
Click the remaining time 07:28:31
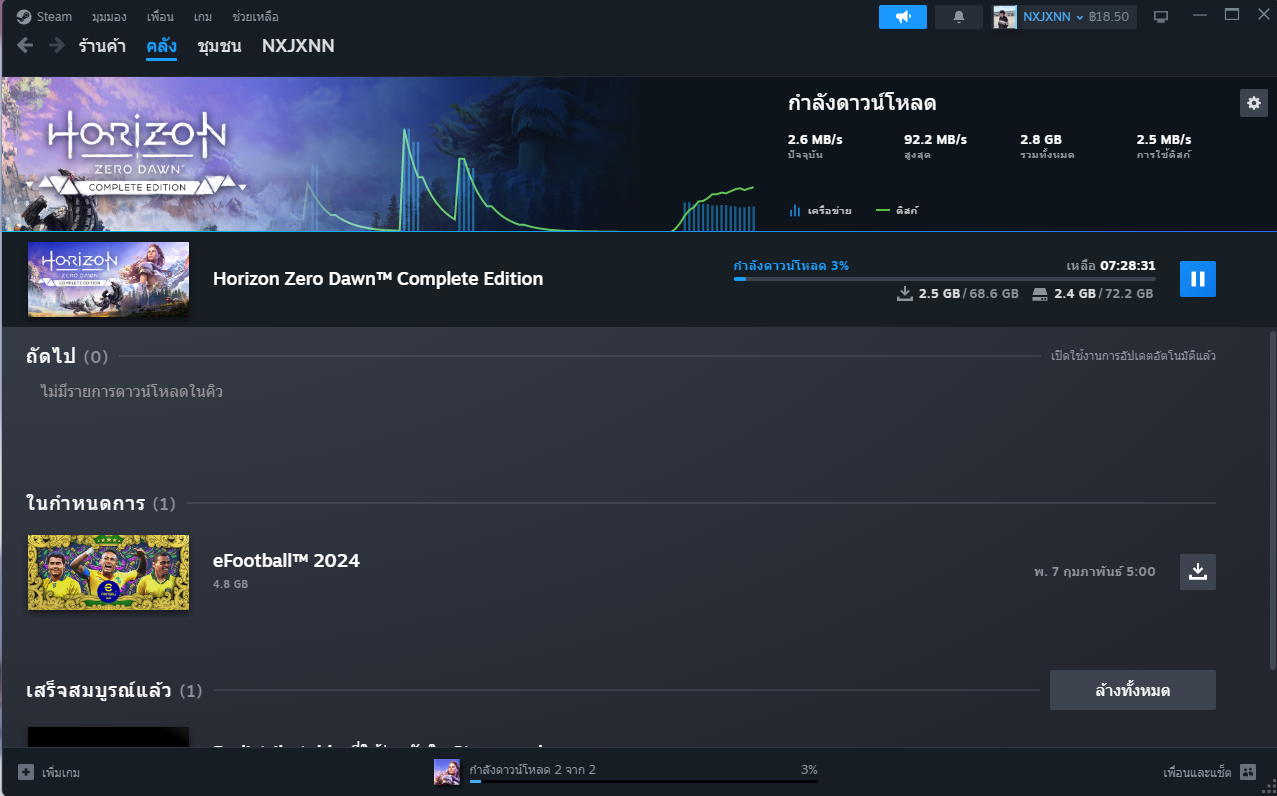pos(1128,266)
